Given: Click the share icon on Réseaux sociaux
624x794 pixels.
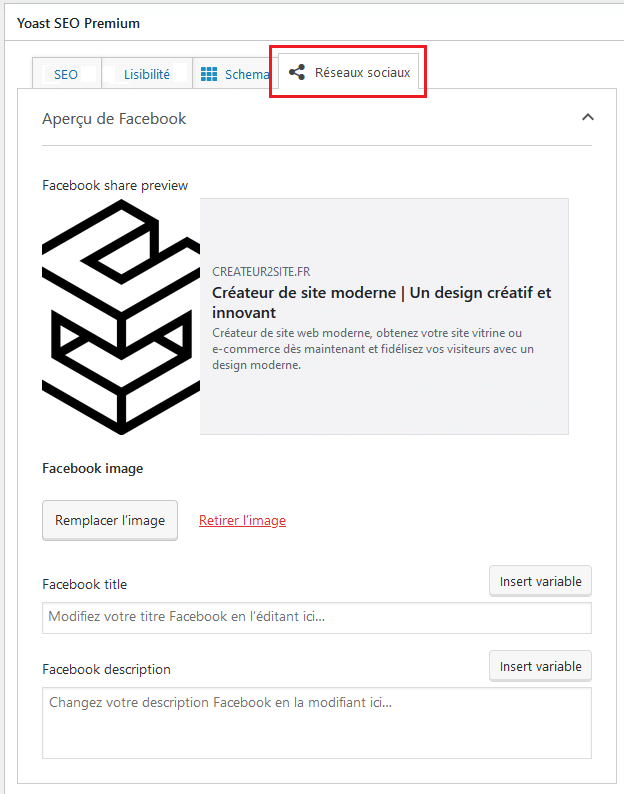Looking at the screenshot, I should coord(297,72).
